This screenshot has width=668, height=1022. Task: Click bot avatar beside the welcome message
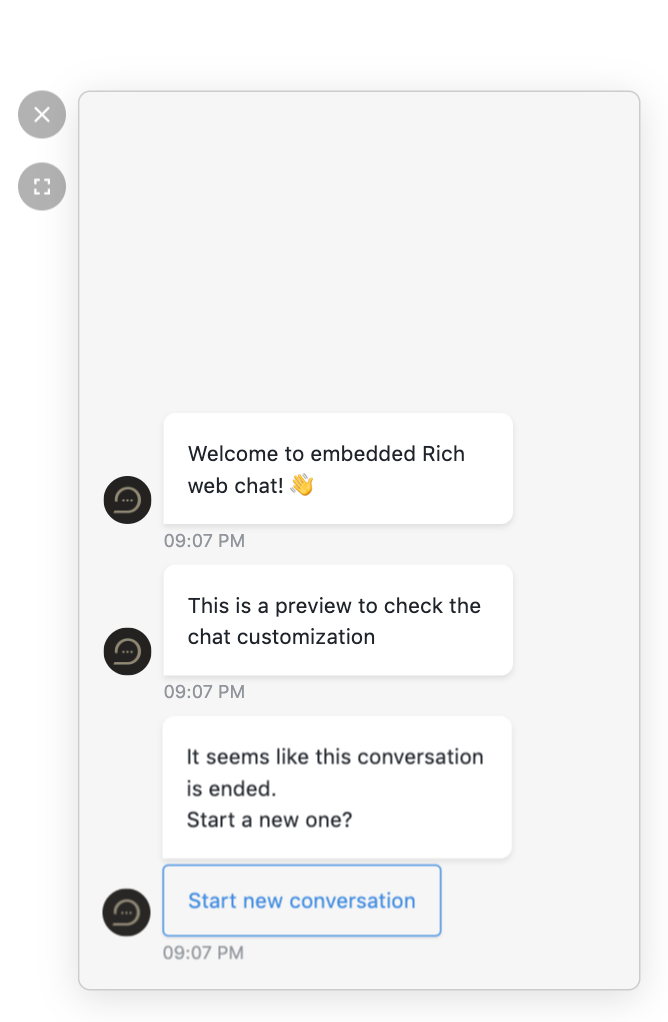pos(128,500)
